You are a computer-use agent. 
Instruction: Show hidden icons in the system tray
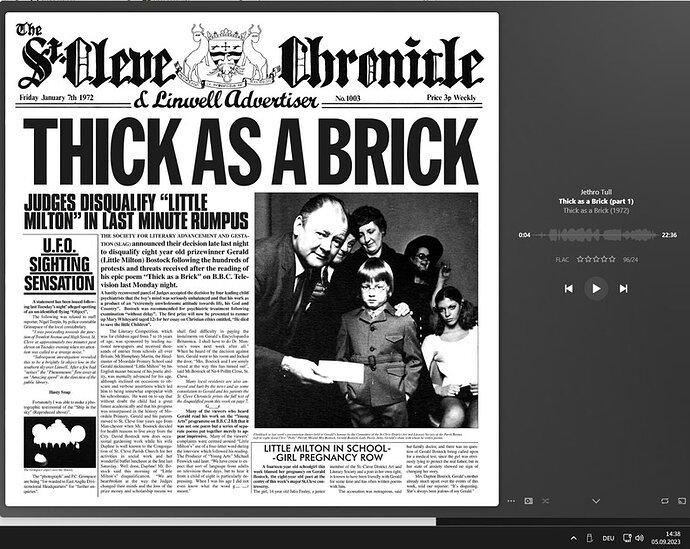pos(573,538)
